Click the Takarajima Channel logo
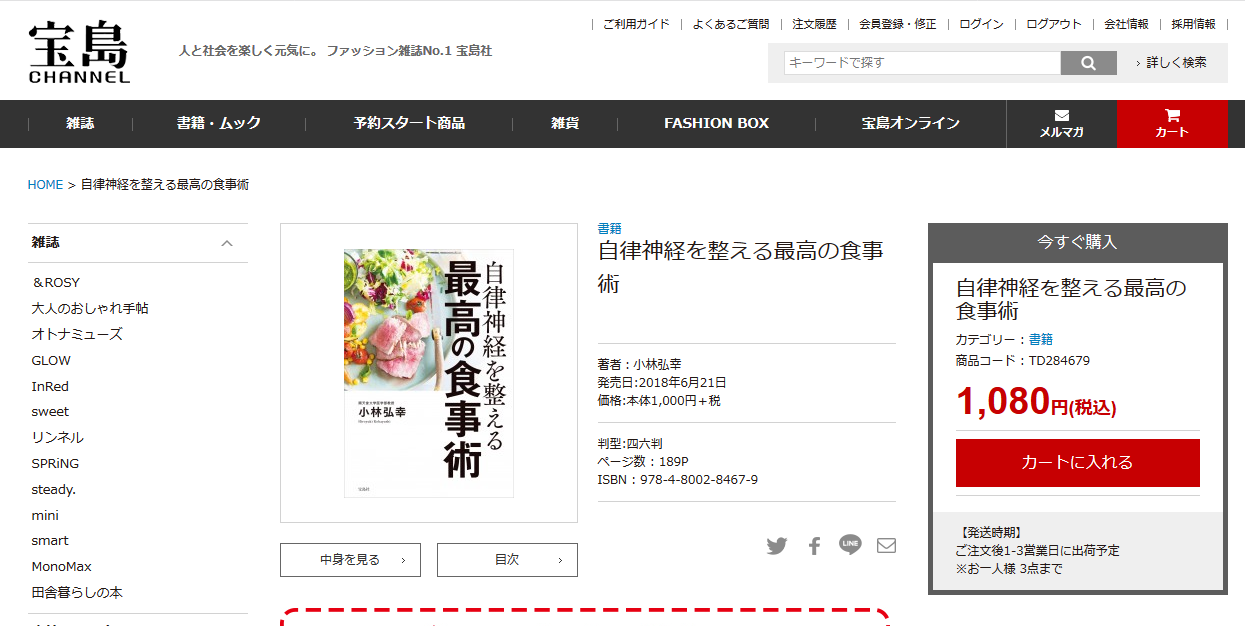The image size is (1245, 626). point(79,52)
